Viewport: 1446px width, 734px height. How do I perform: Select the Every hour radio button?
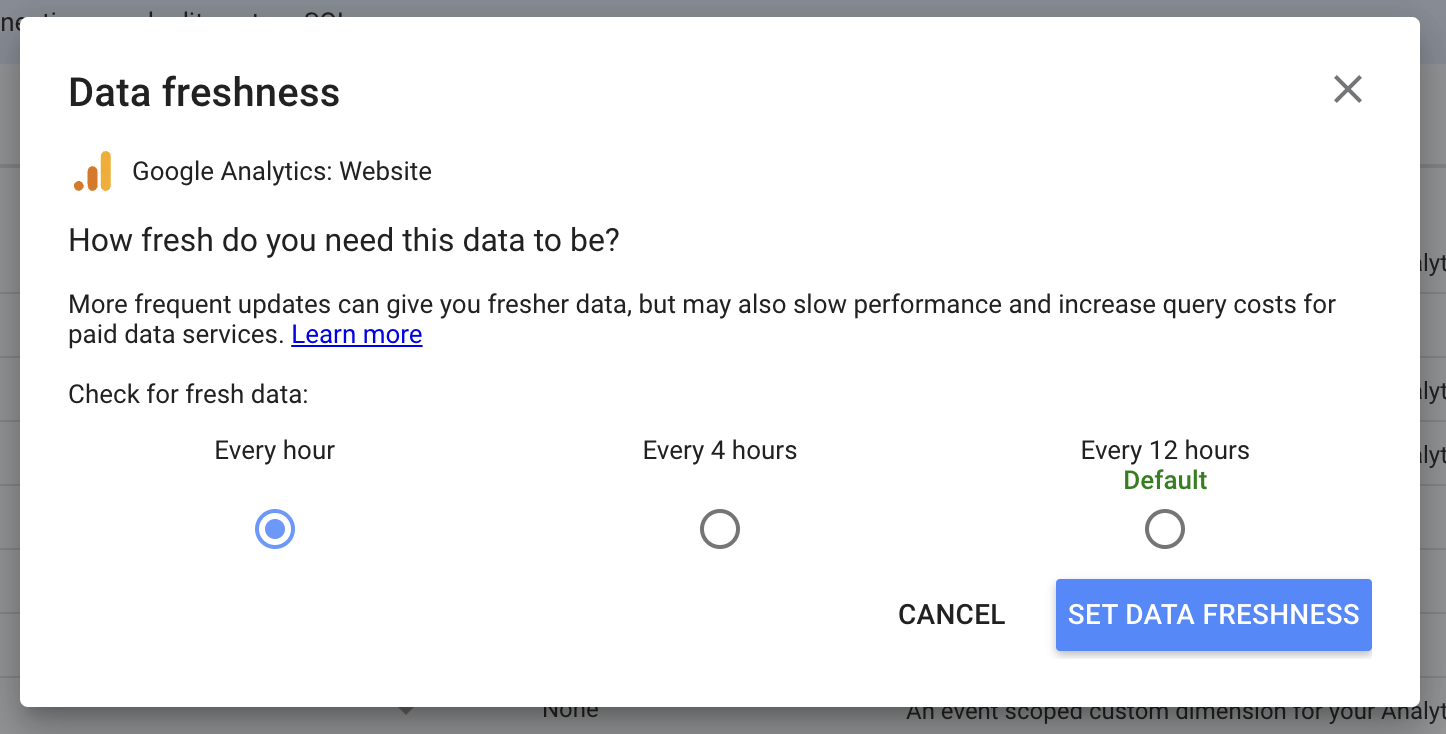275,528
